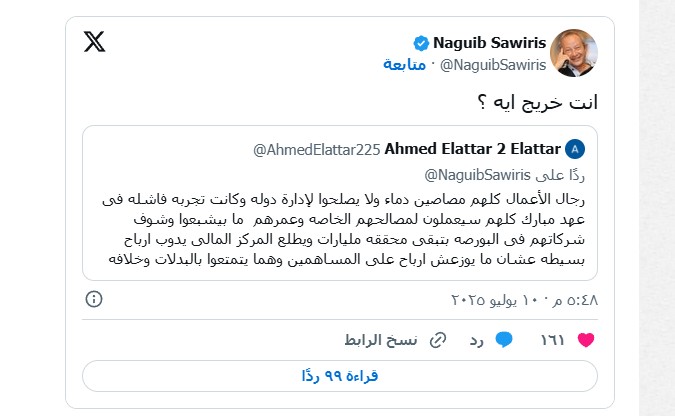Click the ١٦١ likes count
The image size is (675, 416).
(552, 340)
